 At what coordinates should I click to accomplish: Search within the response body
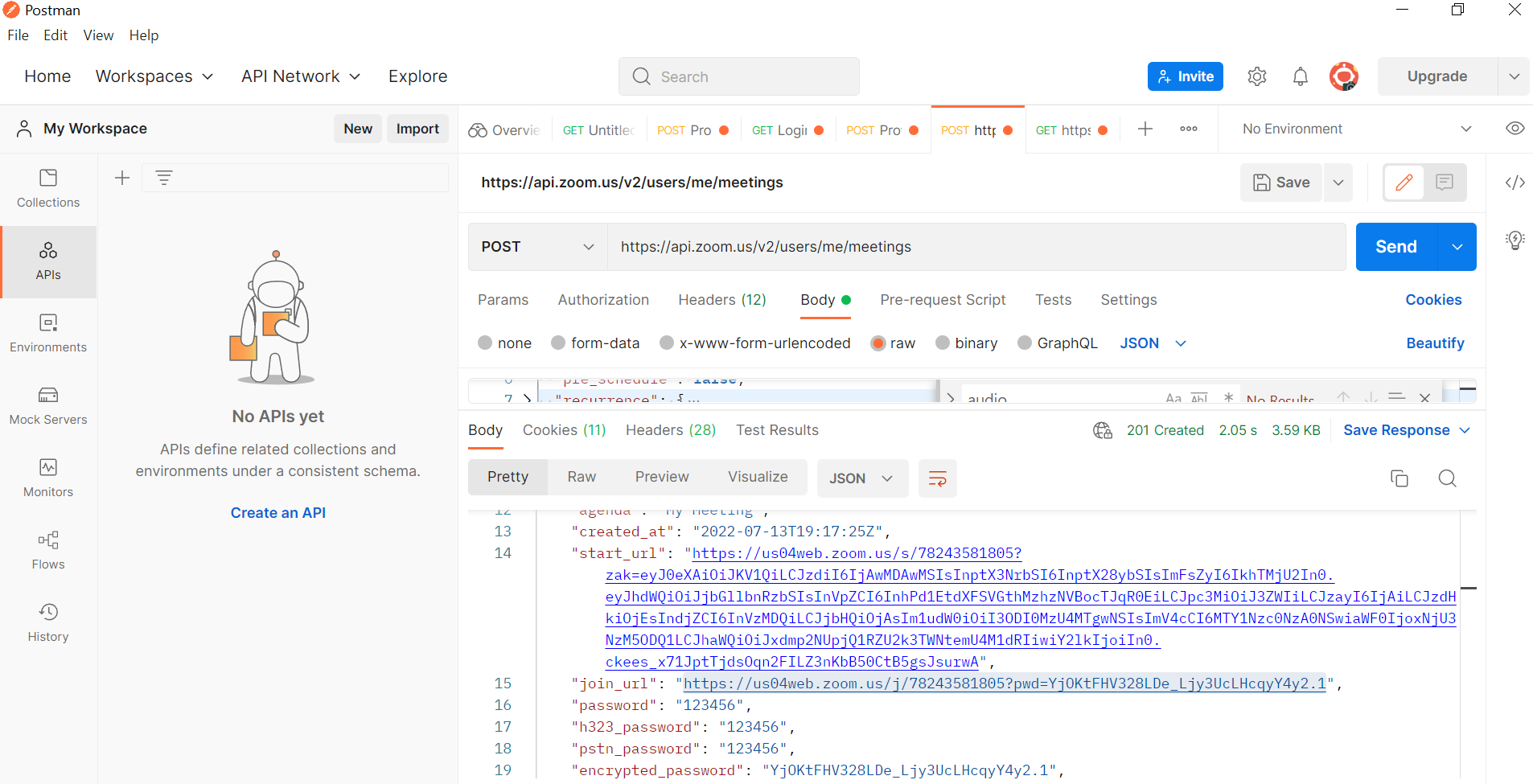tap(1447, 478)
